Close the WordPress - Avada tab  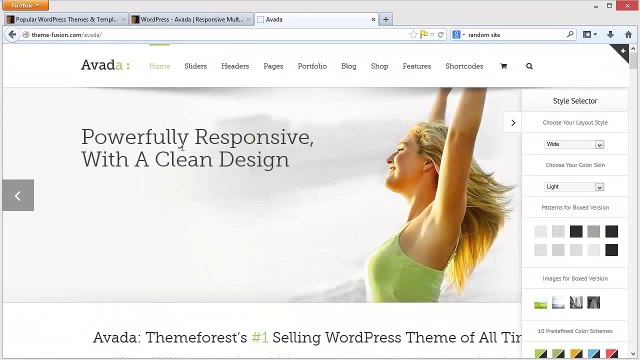tap(248, 19)
